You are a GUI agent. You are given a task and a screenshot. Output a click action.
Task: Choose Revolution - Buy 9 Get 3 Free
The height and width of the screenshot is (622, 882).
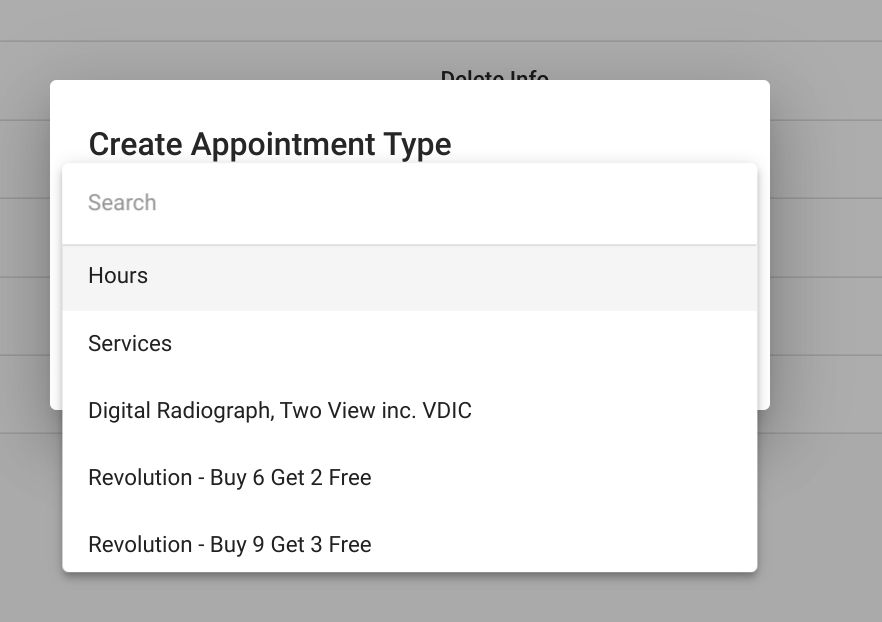tap(410, 543)
